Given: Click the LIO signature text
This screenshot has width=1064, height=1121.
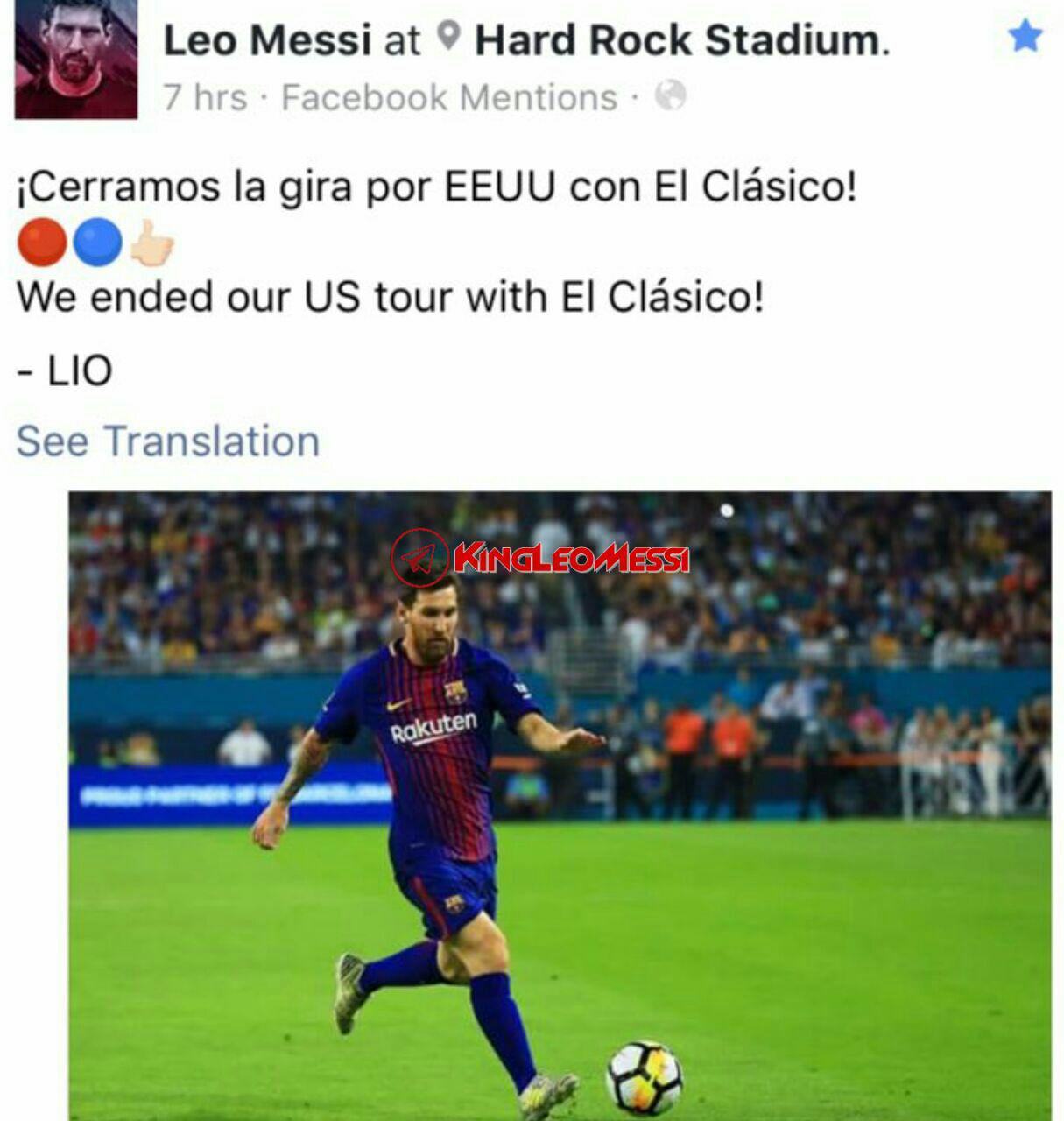Looking at the screenshot, I should [x=66, y=370].
